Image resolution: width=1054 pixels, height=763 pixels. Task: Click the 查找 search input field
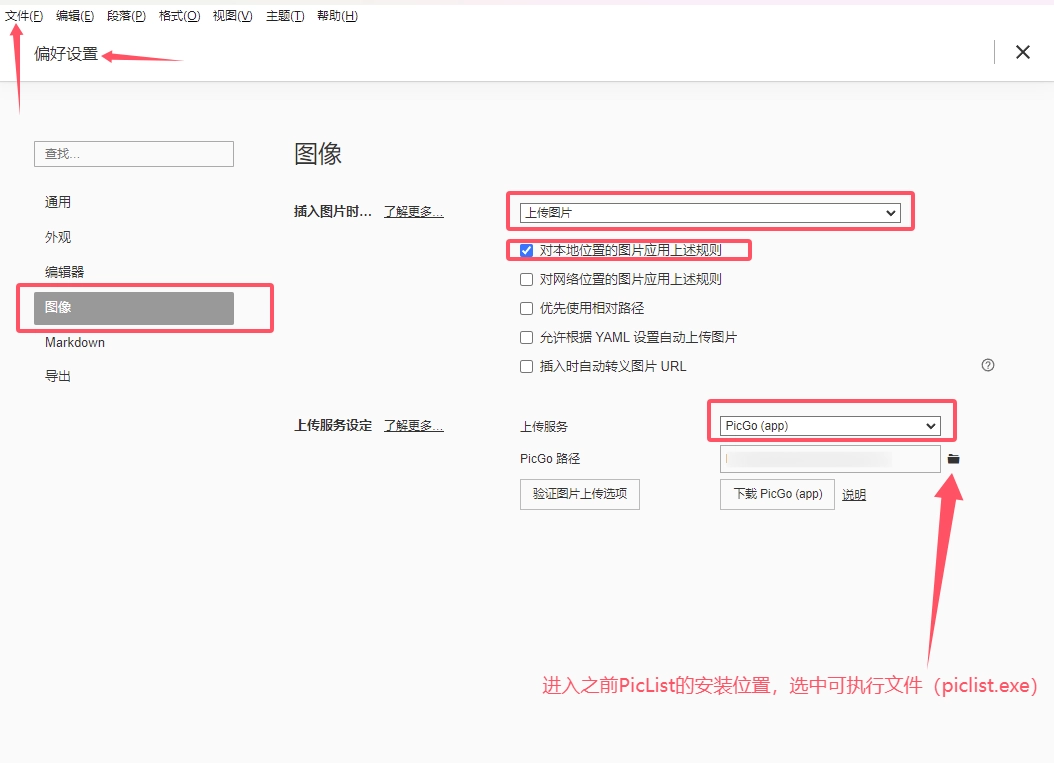(x=134, y=154)
